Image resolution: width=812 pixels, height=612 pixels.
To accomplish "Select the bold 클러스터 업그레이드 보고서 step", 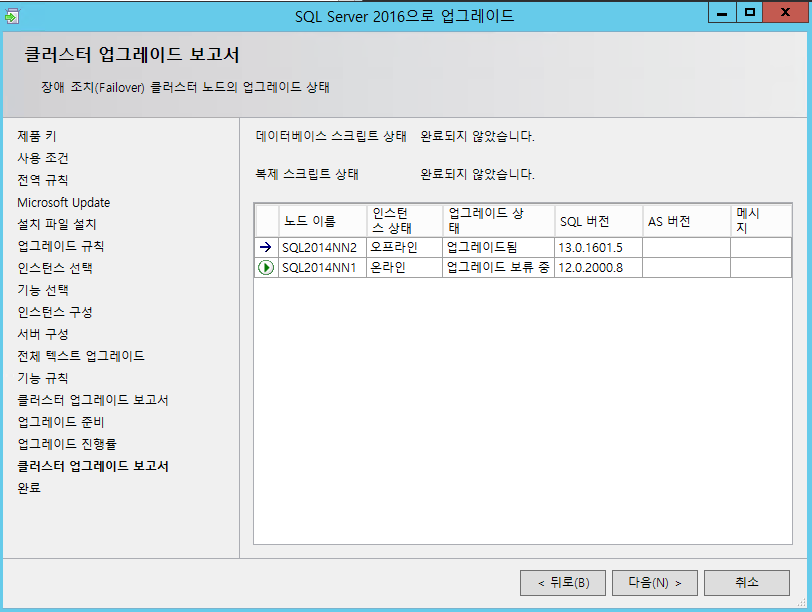I will point(93,466).
